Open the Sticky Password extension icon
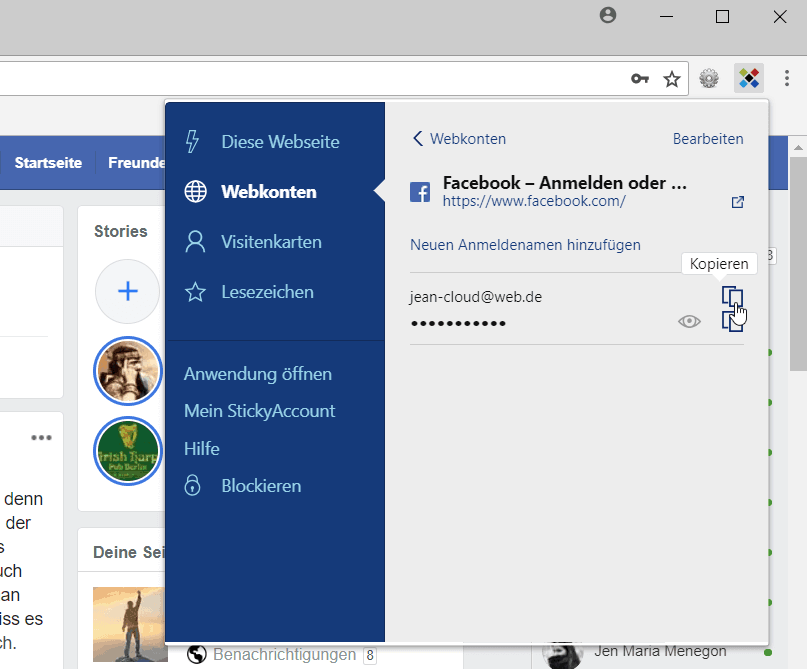 (x=749, y=78)
